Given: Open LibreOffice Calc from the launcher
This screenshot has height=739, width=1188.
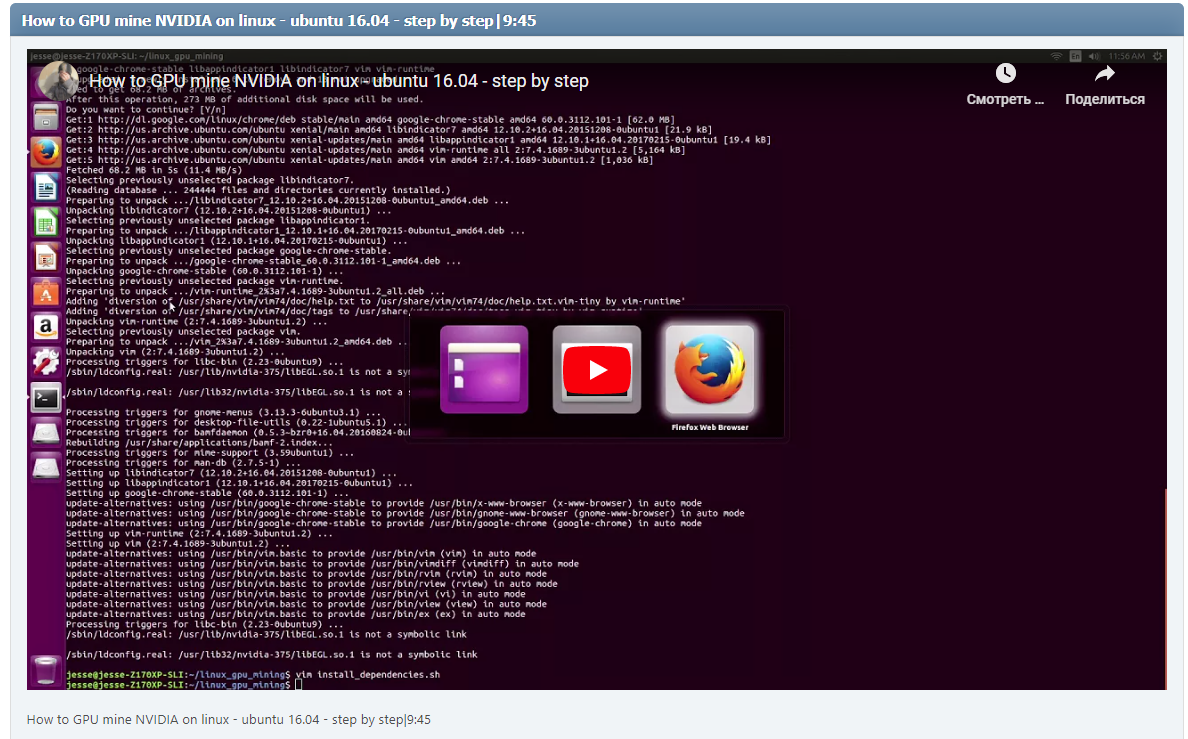Looking at the screenshot, I should pyautogui.click(x=46, y=222).
